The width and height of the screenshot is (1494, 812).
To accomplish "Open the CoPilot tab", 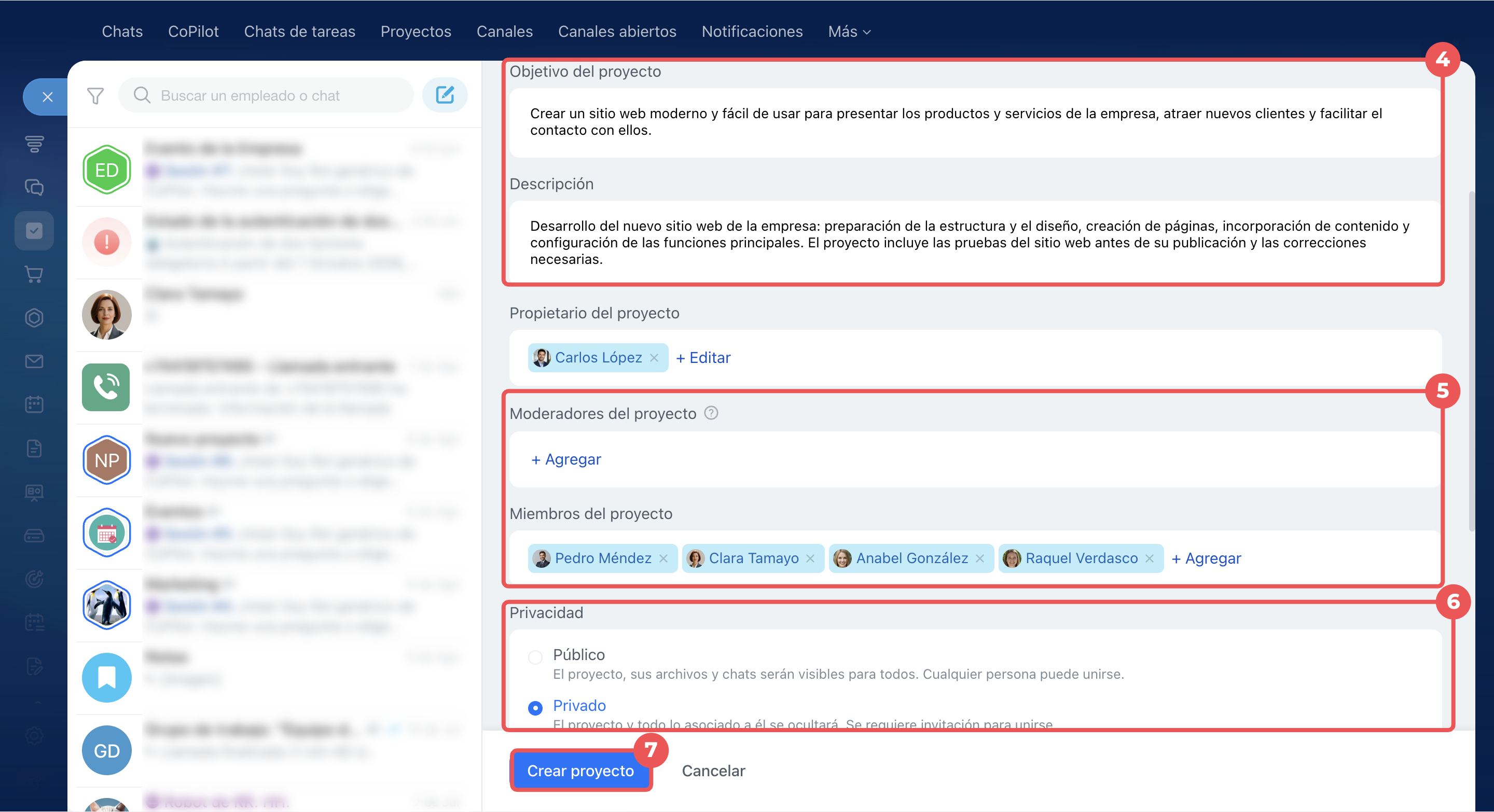I will click(193, 31).
